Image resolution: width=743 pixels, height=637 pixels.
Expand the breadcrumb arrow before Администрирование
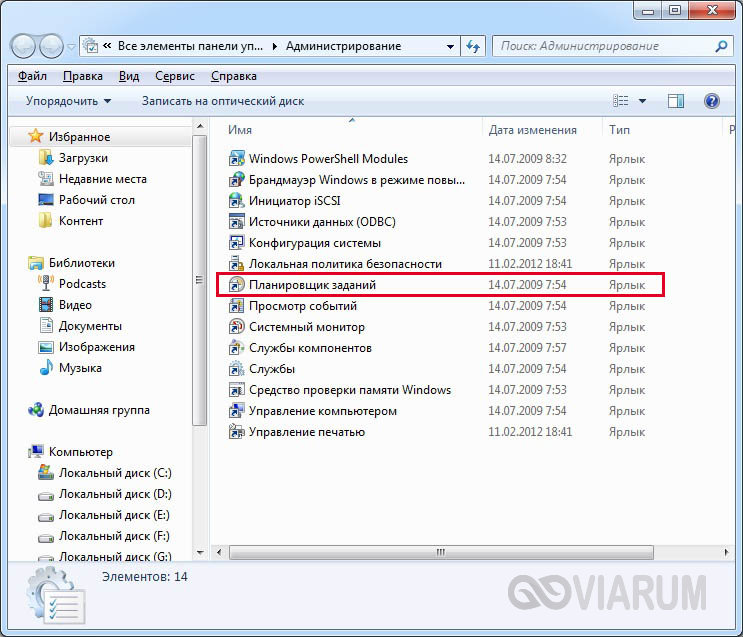(x=275, y=46)
